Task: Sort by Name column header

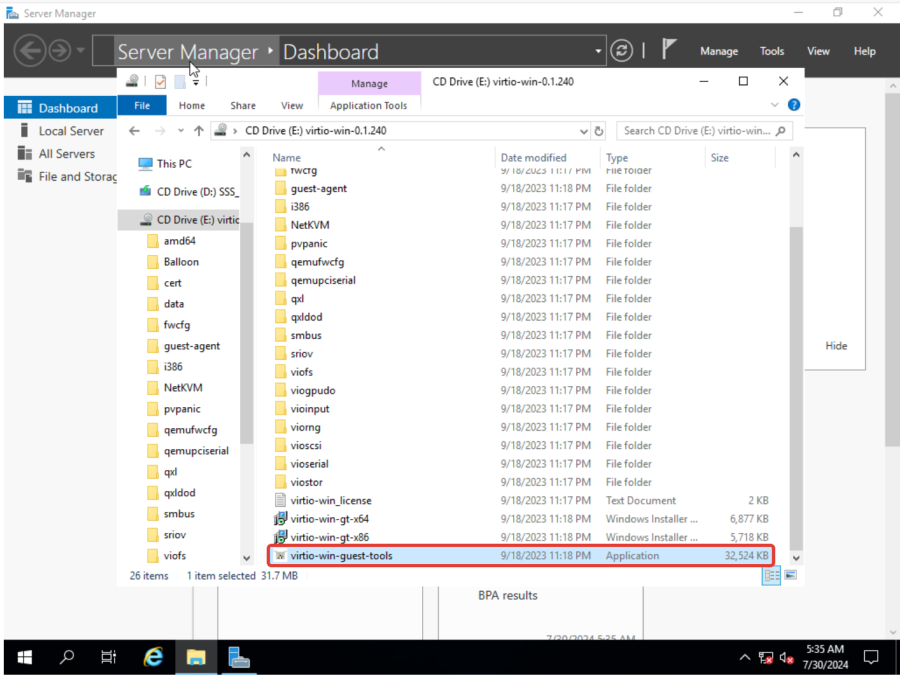Action: click(286, 158)
